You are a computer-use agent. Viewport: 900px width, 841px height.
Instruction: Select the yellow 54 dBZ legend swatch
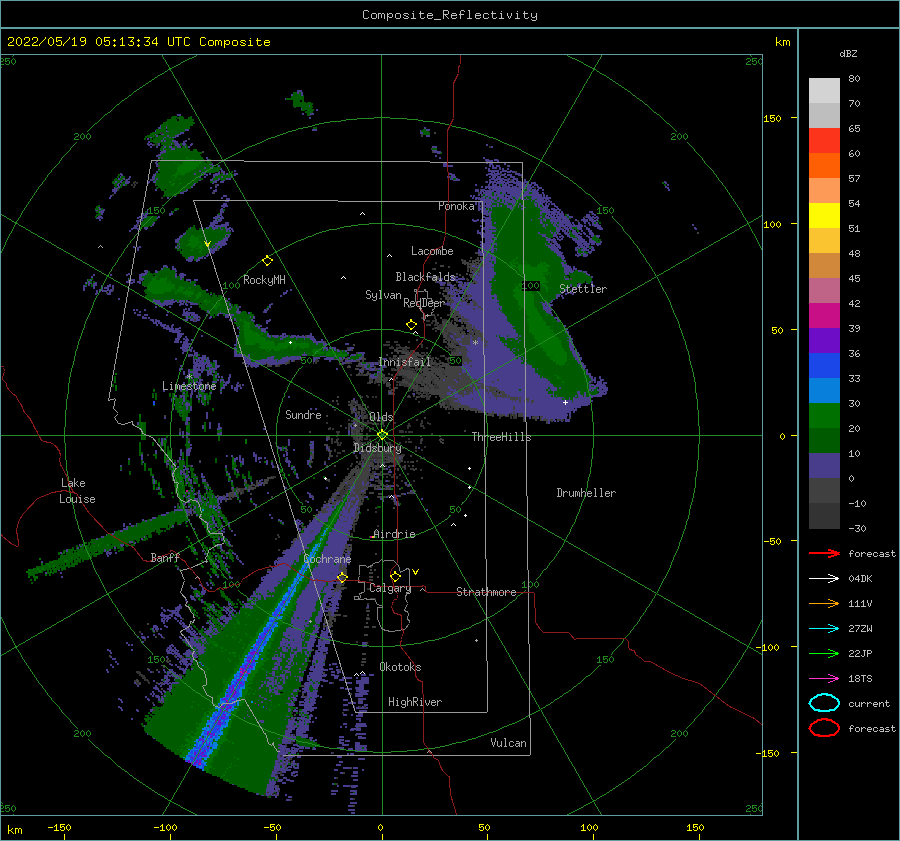click(824, 215)
